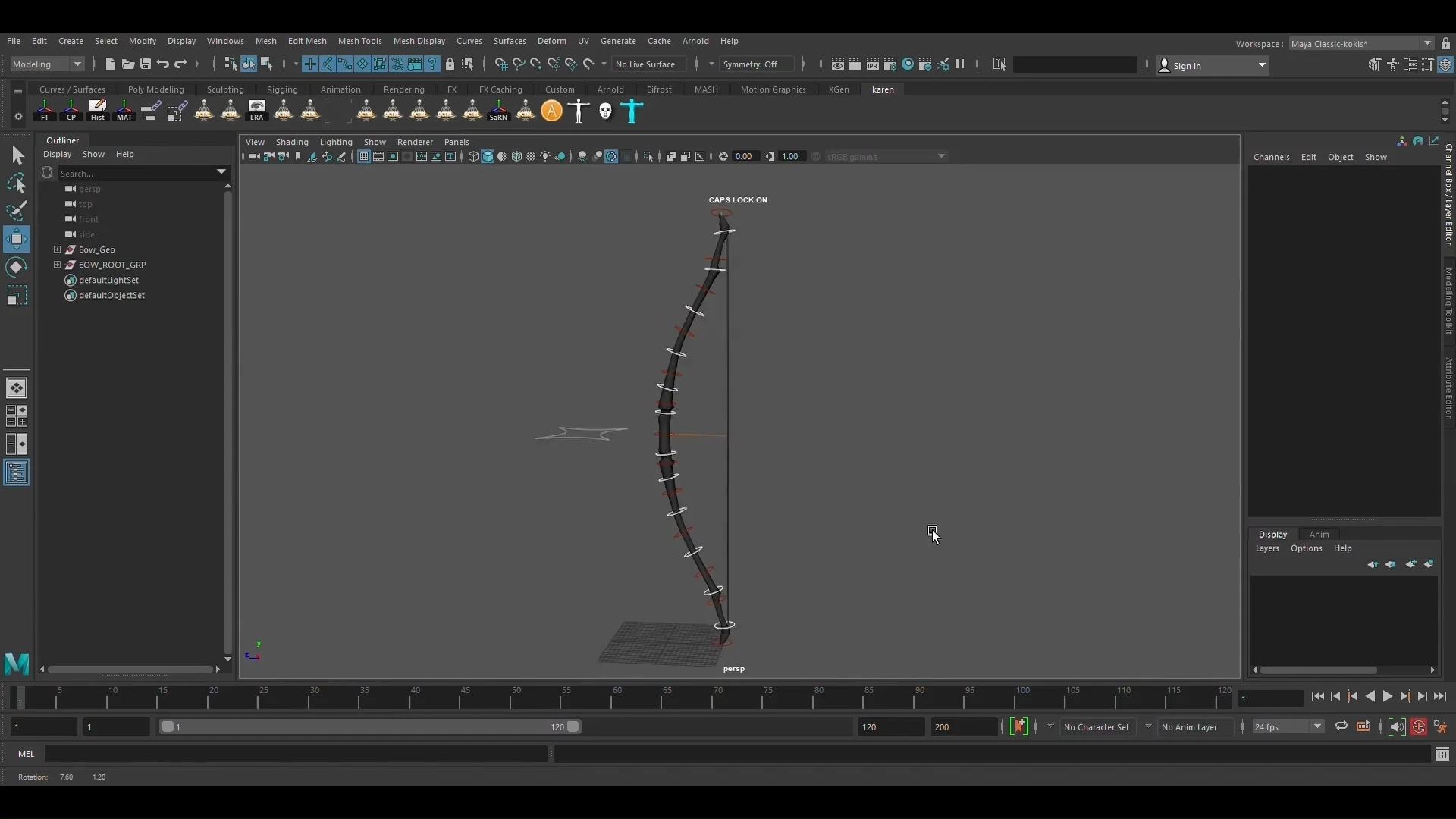
Task: Open the Modeling menu set dropdown
Action: pos(47,64)
